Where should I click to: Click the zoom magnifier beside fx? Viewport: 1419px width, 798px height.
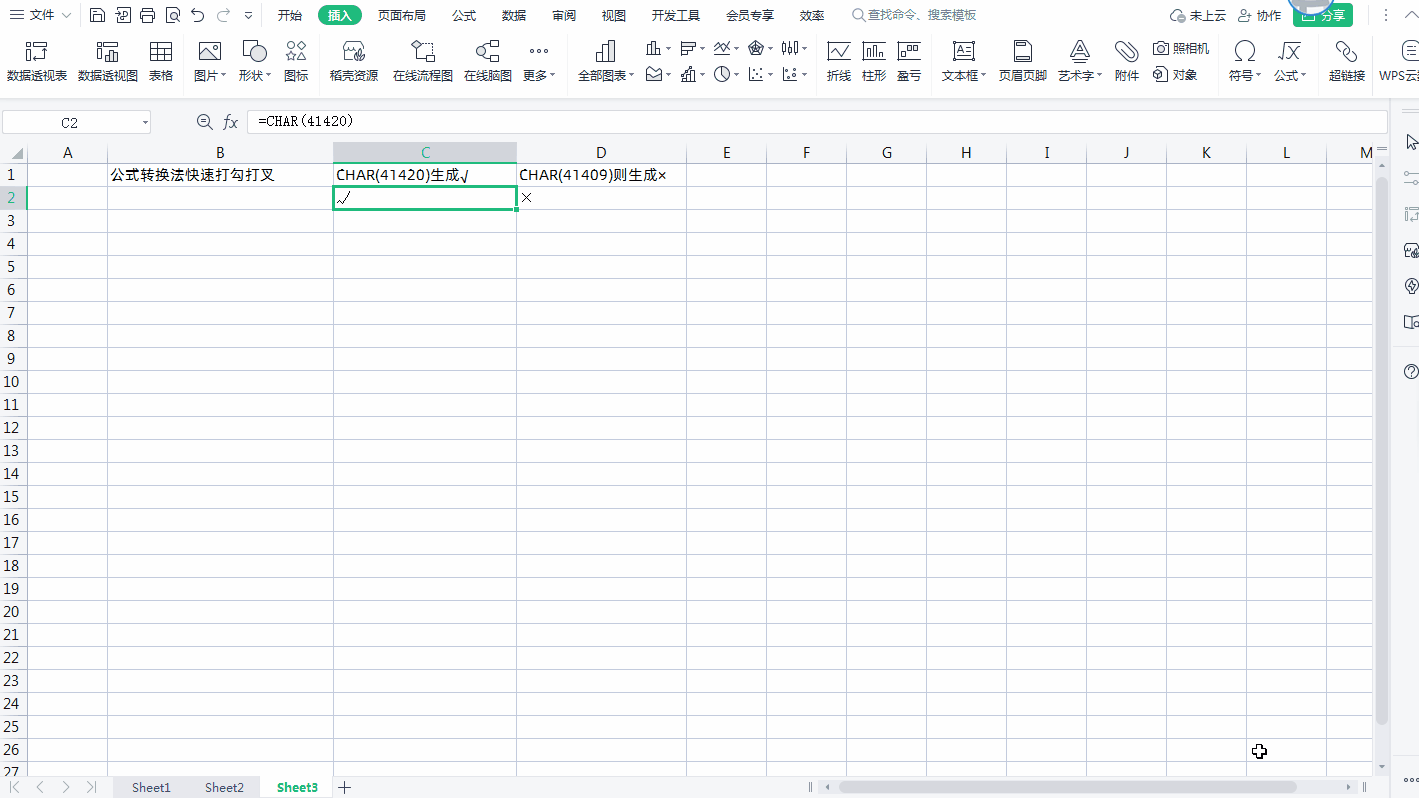205,122
